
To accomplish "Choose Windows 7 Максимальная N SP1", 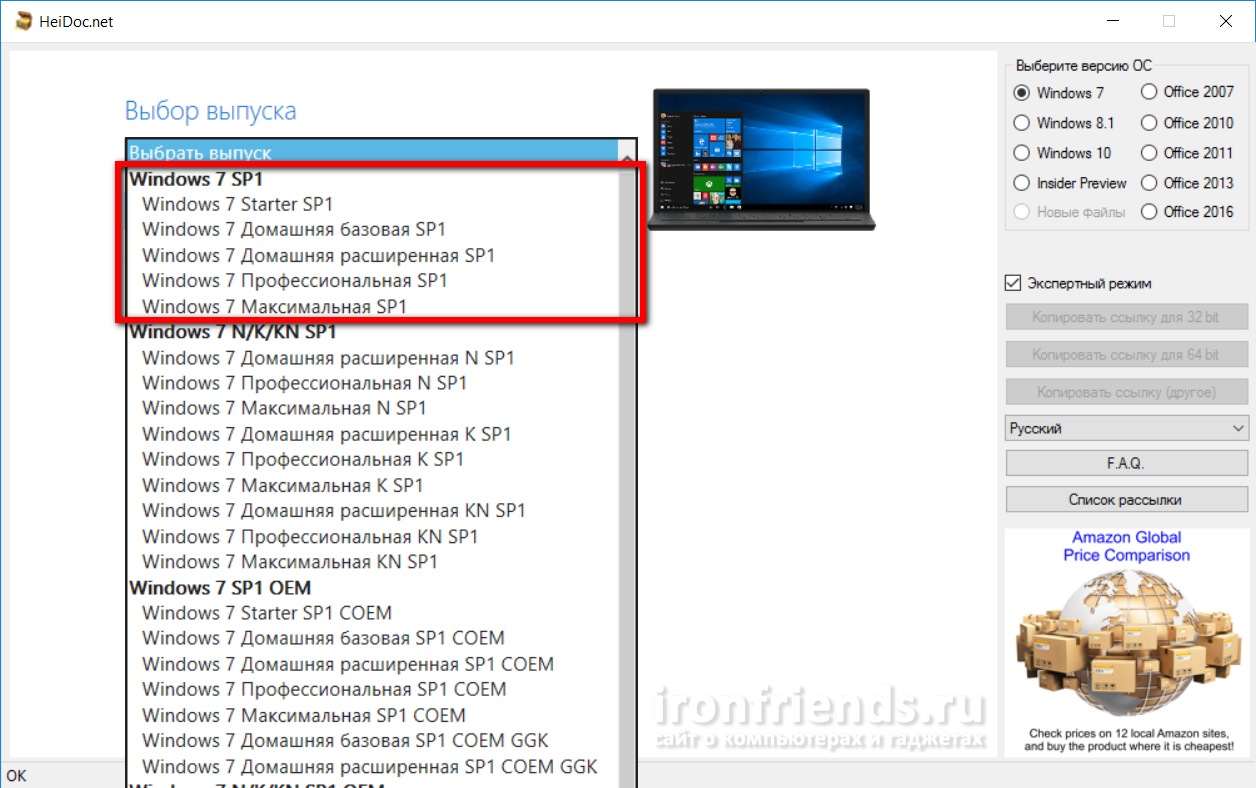I will point(372,408).
